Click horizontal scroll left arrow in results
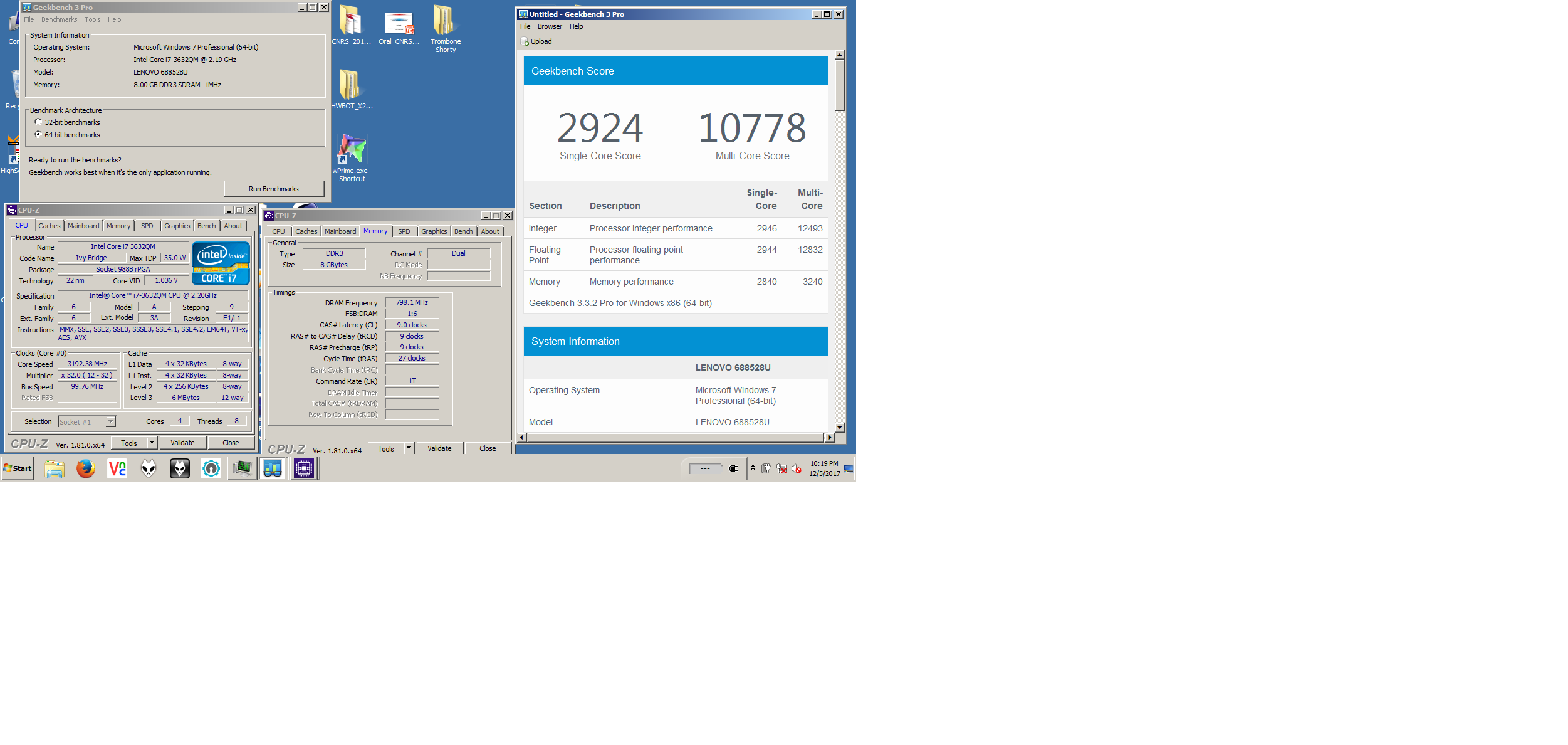The image size is (1568, 745). [x=522, y=437]
